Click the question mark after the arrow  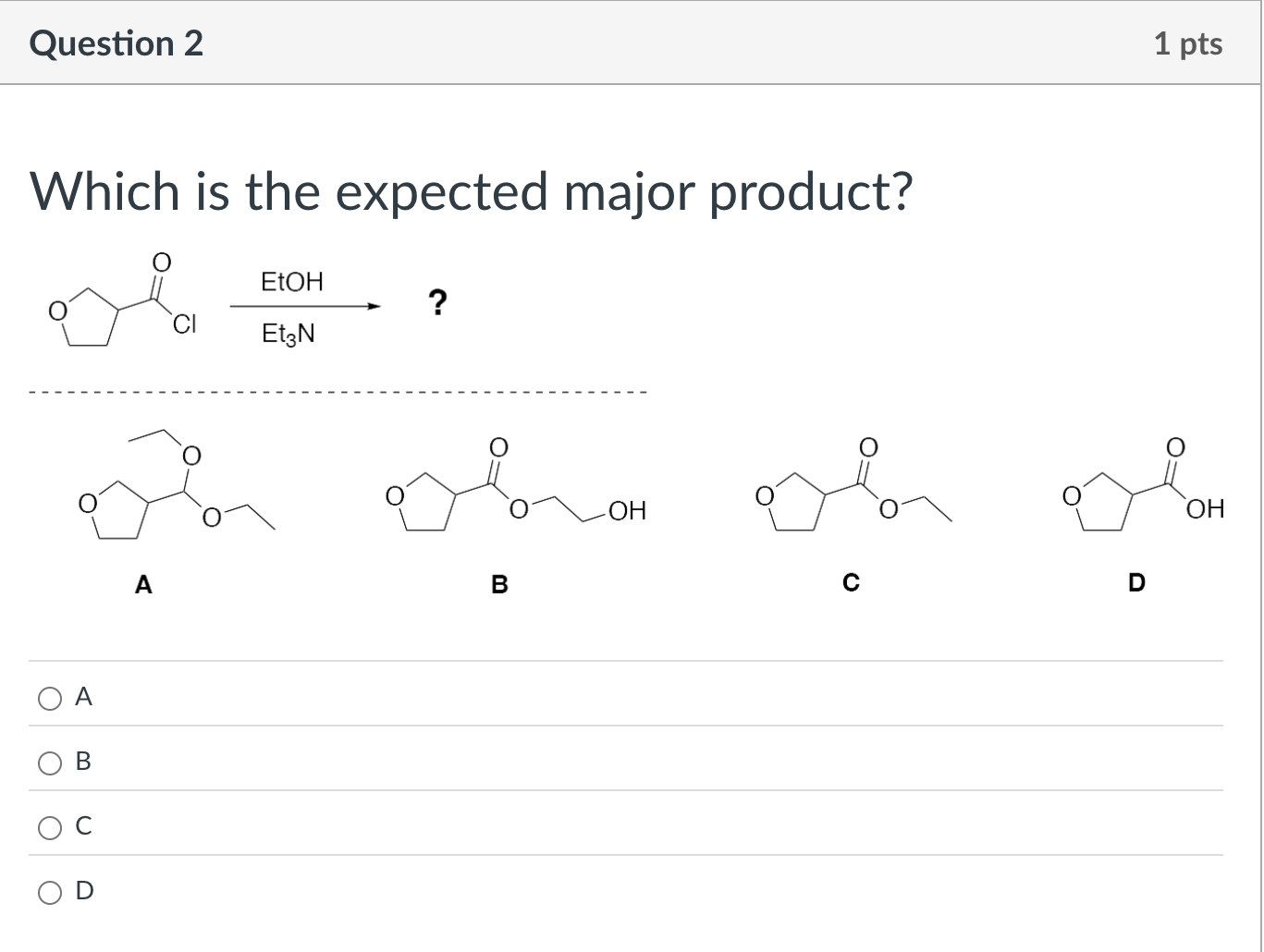436,301
